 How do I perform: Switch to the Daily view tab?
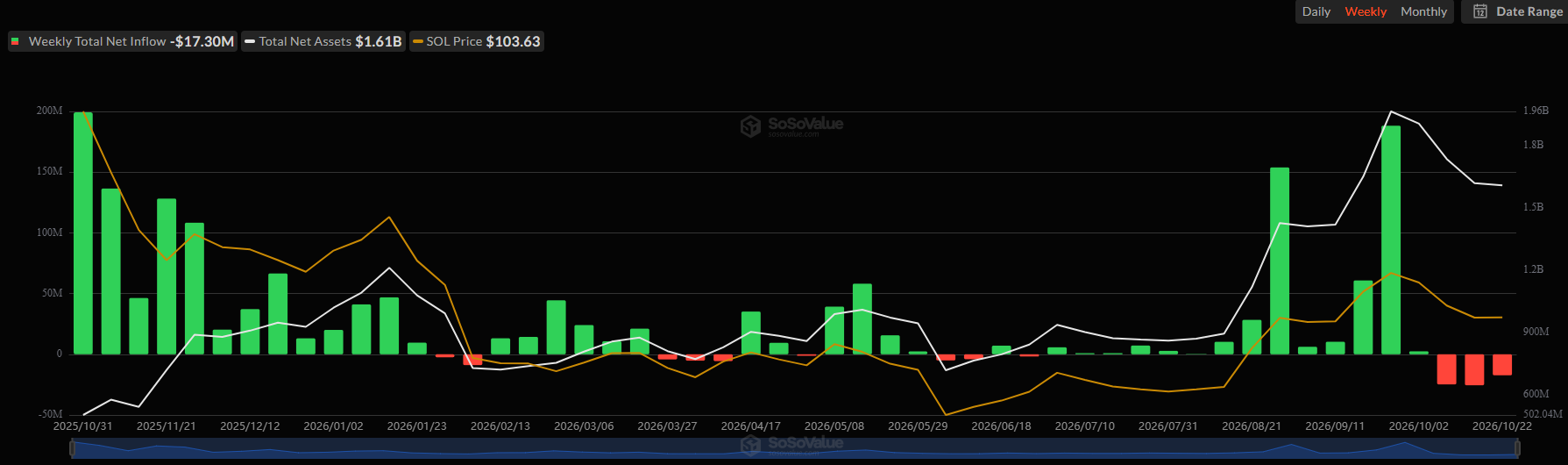pyautogui.click(x=1316, y=11)
